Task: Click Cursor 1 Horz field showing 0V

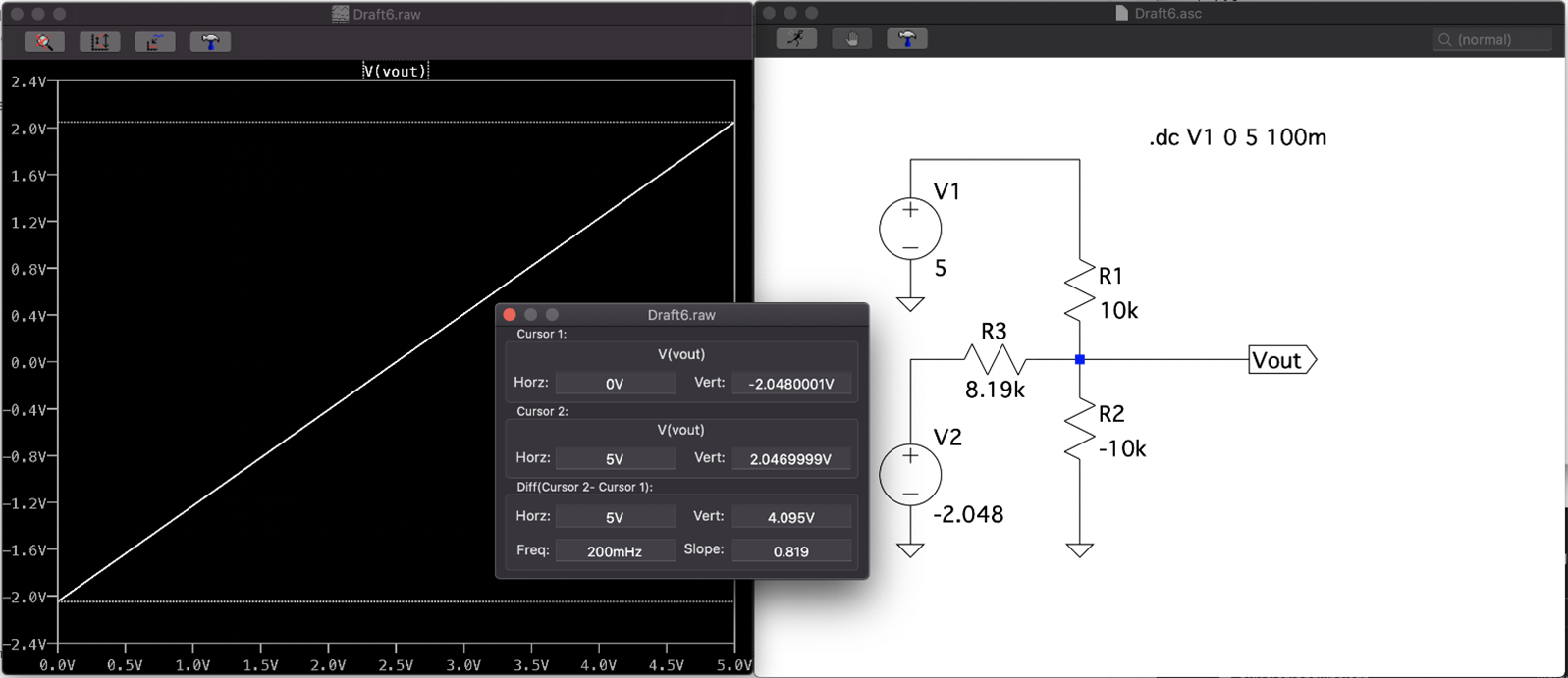Action: 615,383
